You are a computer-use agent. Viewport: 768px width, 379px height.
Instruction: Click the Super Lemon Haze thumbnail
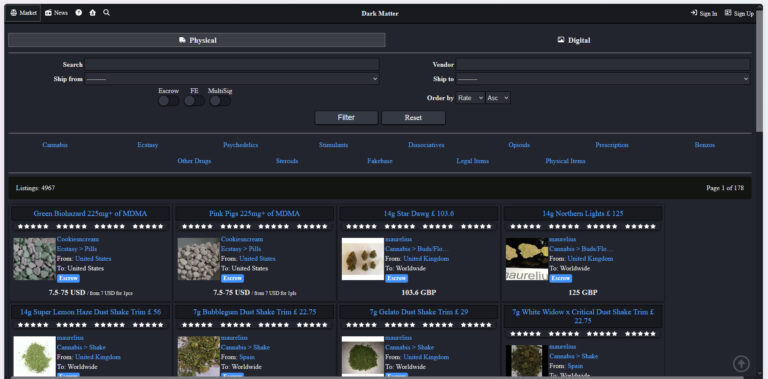pyautogui.click(x=34, y=356)
